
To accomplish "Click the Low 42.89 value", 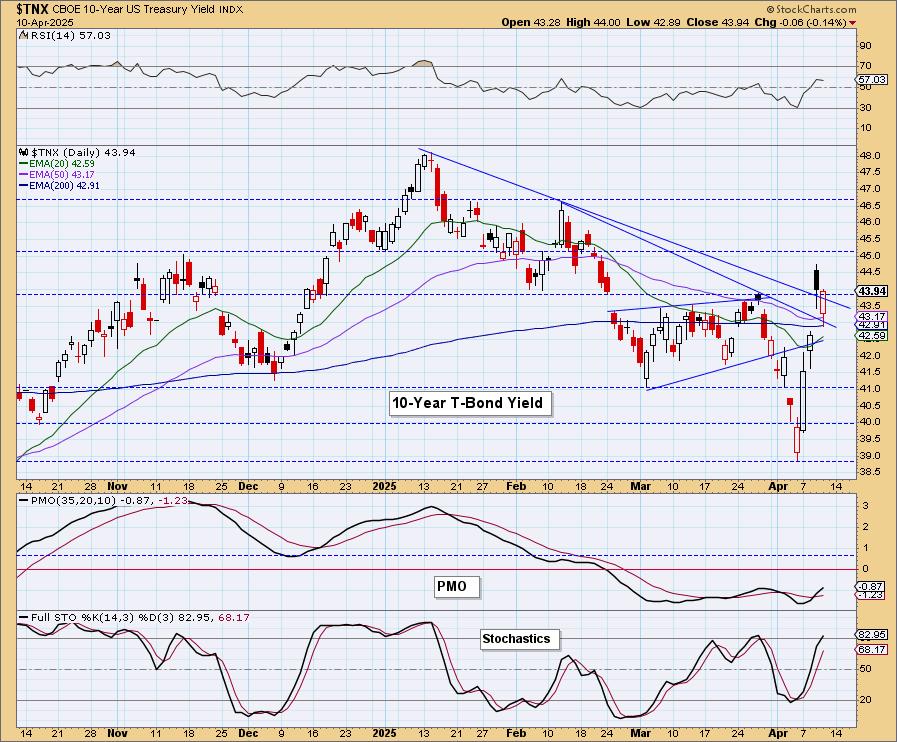I will click(x=653, y=22).
